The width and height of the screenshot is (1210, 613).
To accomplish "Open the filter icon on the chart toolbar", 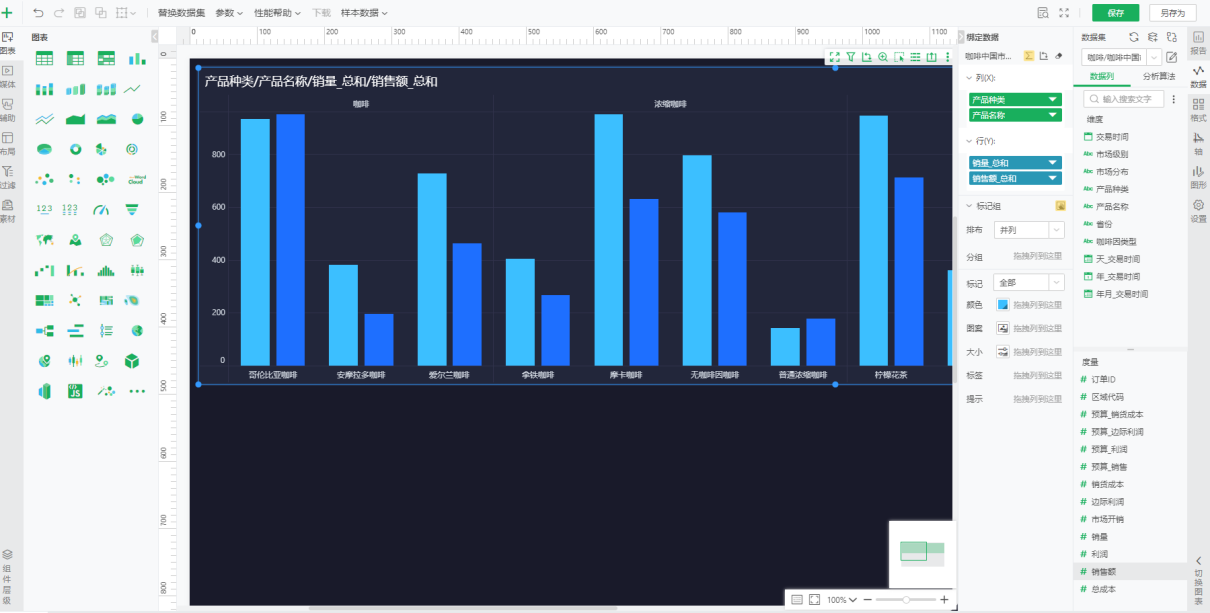I will 850,56.
